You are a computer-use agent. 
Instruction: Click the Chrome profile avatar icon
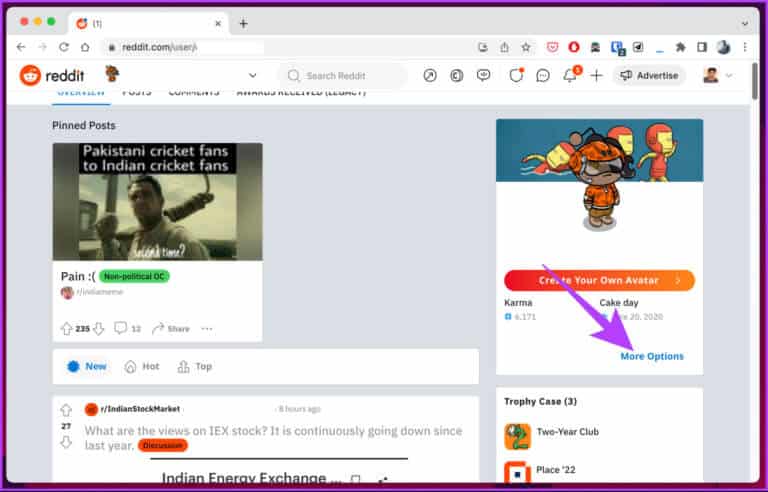tap(723, 47)
